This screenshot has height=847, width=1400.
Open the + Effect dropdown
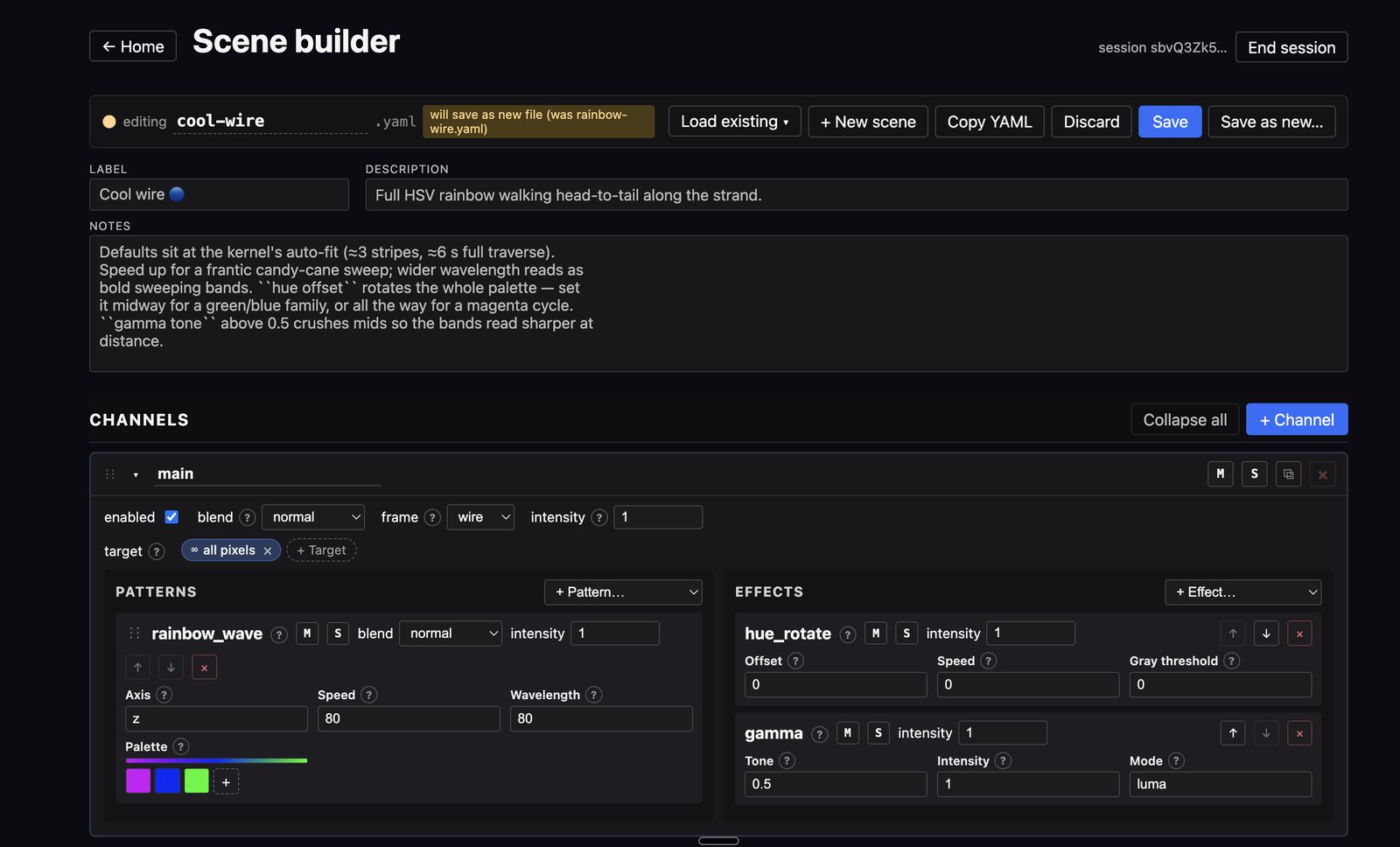pyautogui.click(x=1242, y=592)
